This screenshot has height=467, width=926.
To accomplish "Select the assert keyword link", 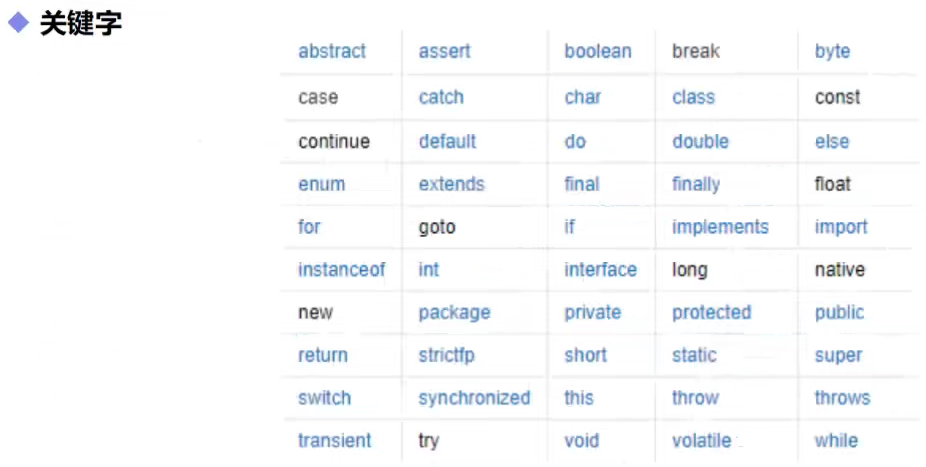I will (x=445, y=51).
